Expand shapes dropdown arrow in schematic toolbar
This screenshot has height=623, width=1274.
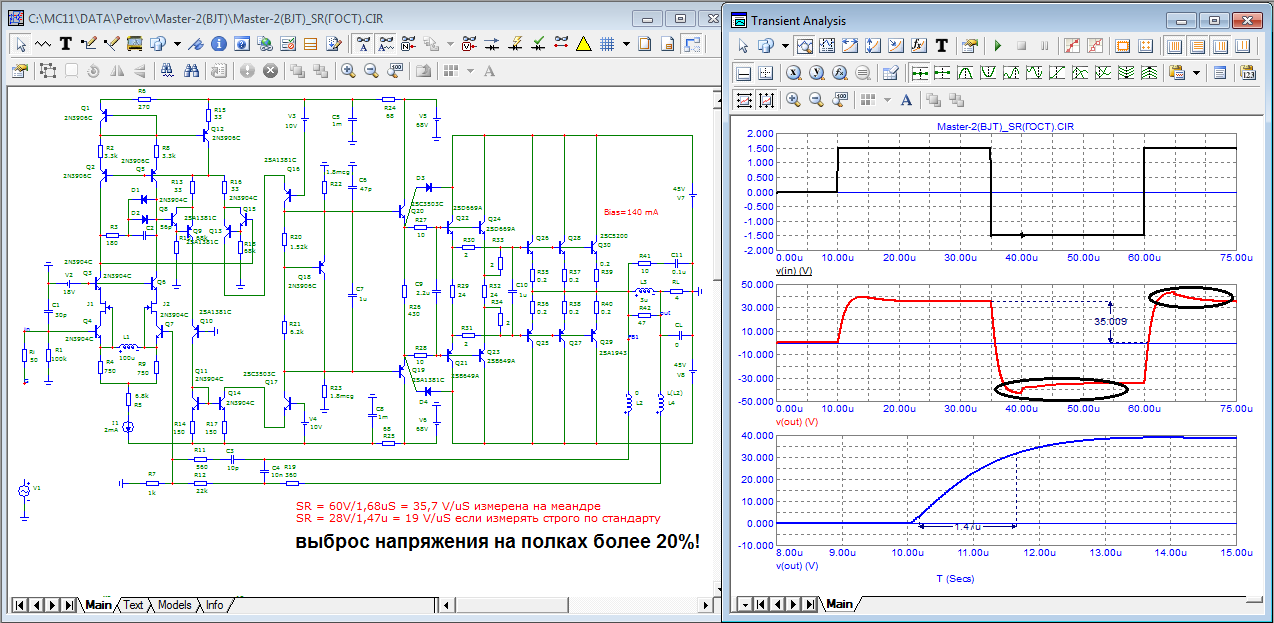[177, 43]
